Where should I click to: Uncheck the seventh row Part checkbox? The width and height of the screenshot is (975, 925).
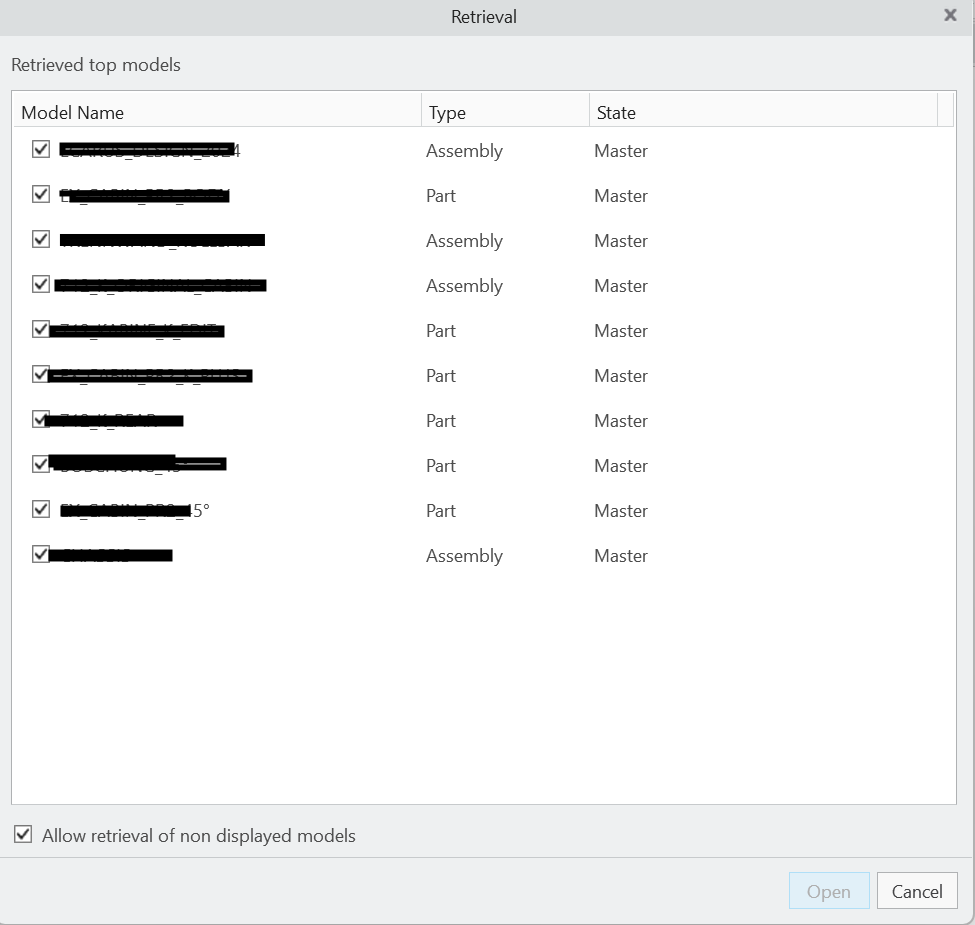pos(40,418)
